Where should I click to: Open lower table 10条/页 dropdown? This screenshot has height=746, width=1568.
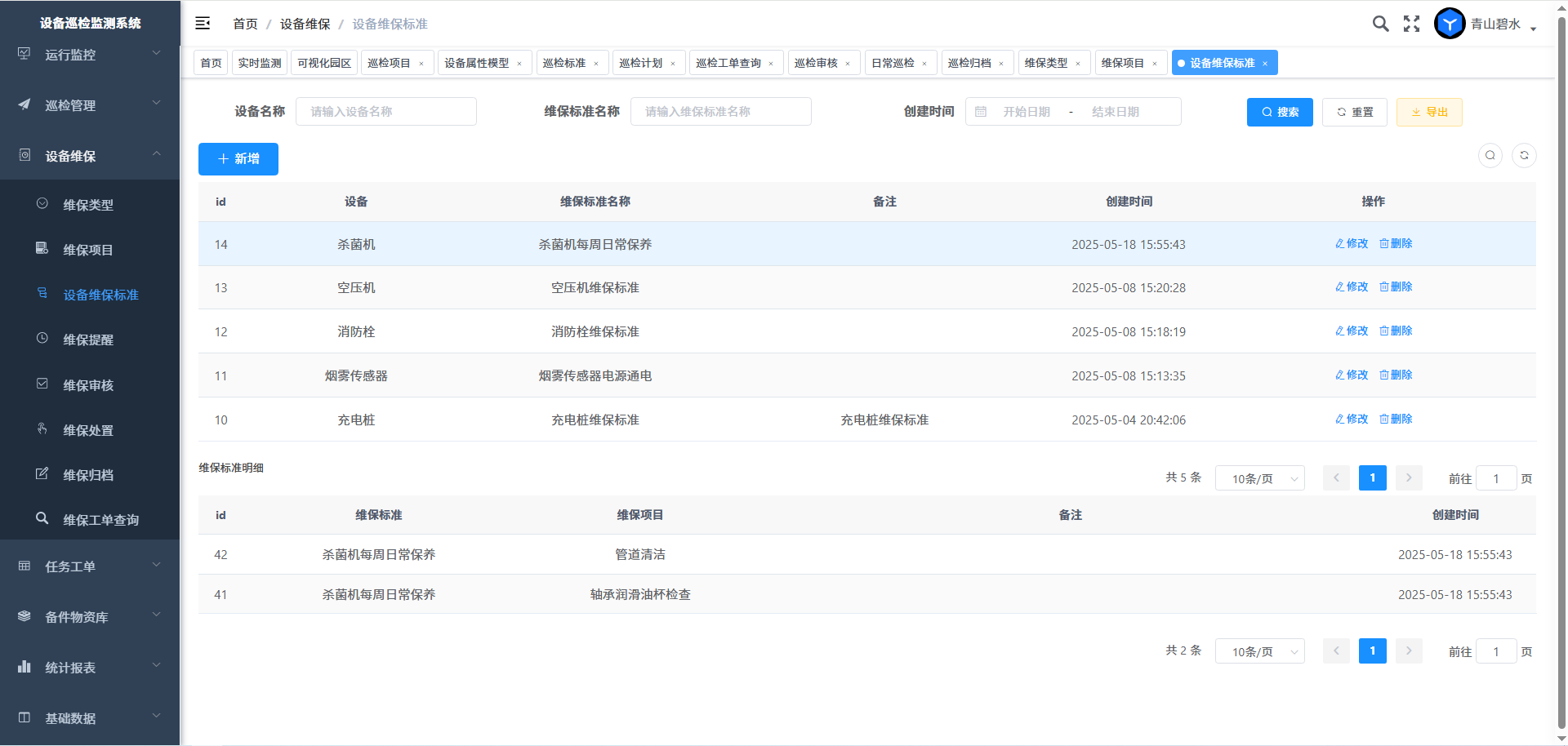(1259, 651)
